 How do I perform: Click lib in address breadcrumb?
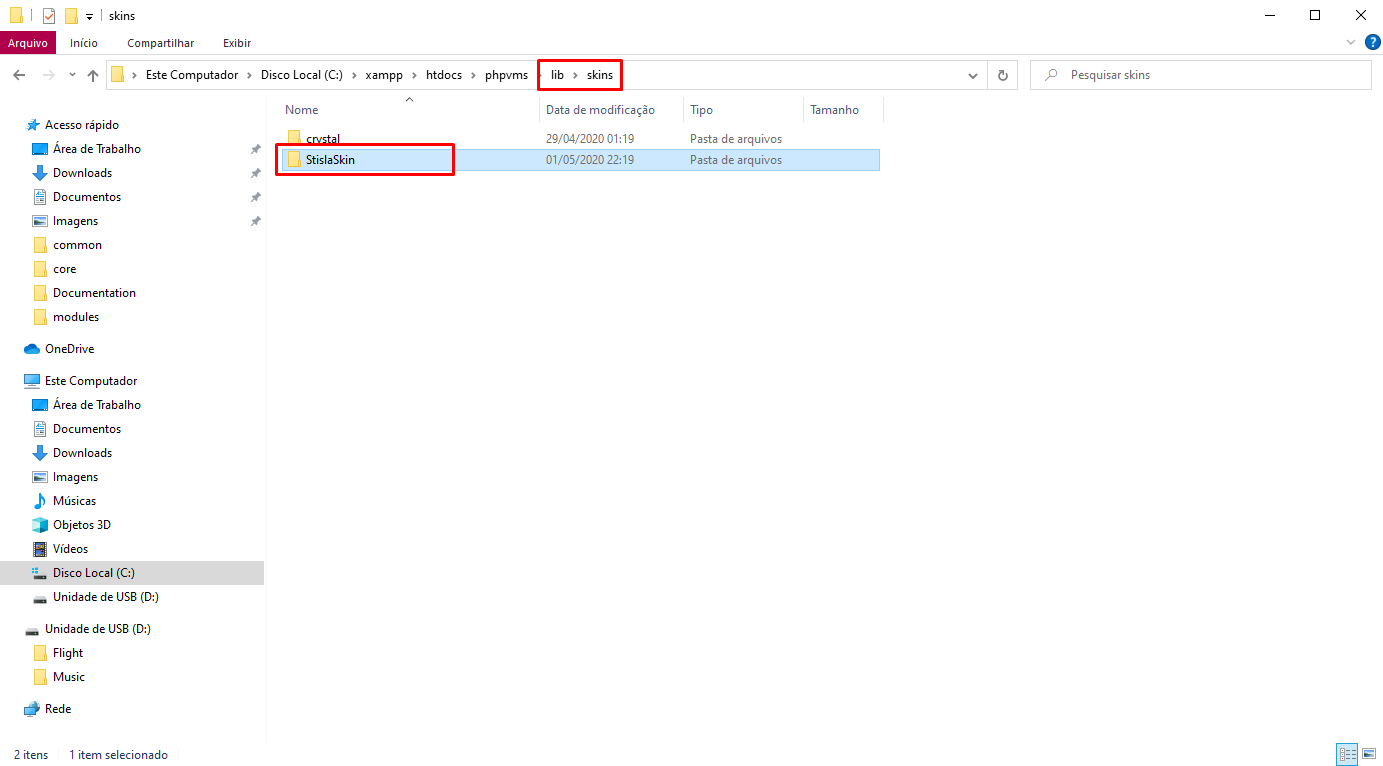coord(558,75)
